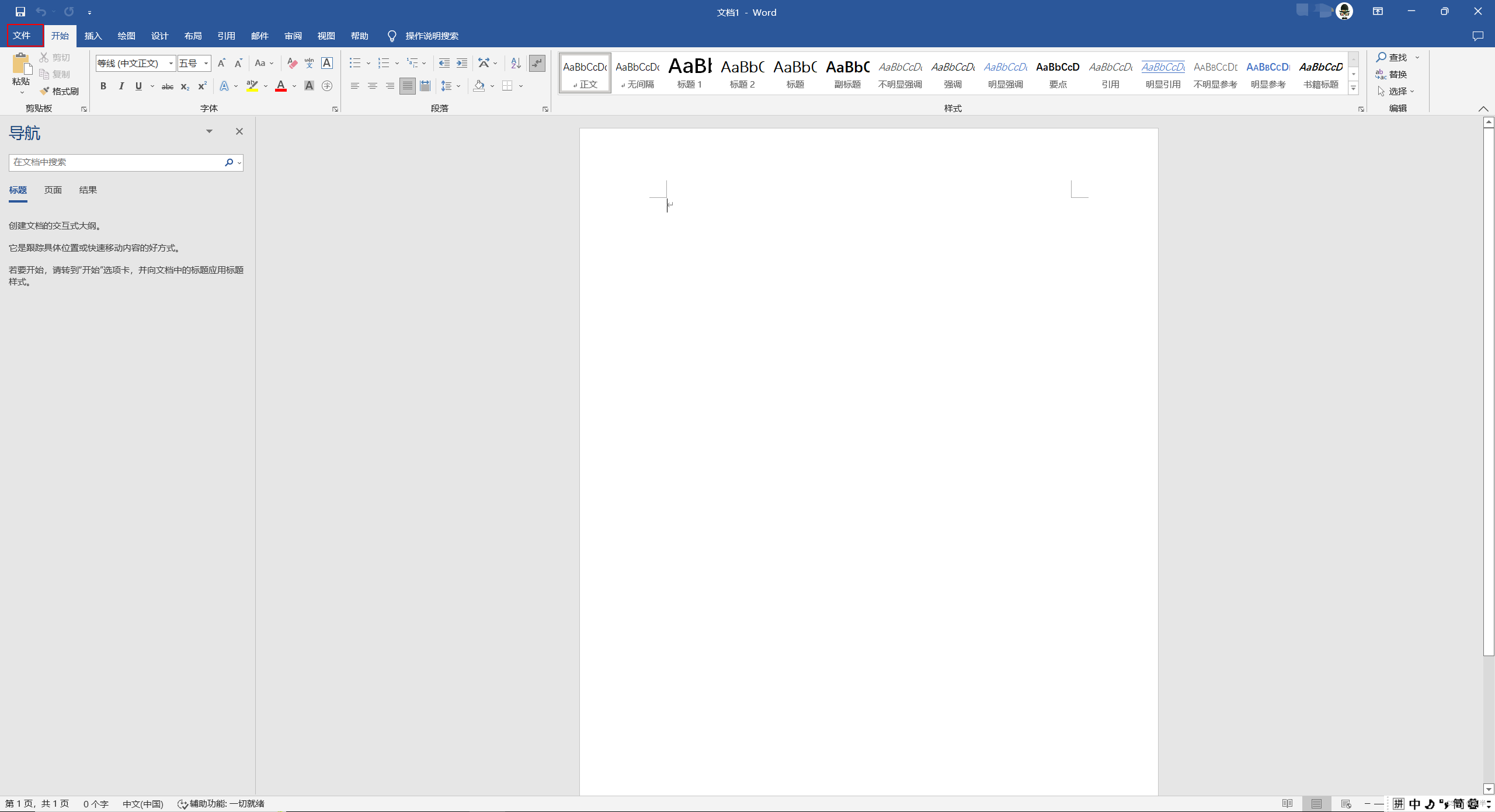
Task: Toggle show paragraph marks button
Action: click(537, 63)
